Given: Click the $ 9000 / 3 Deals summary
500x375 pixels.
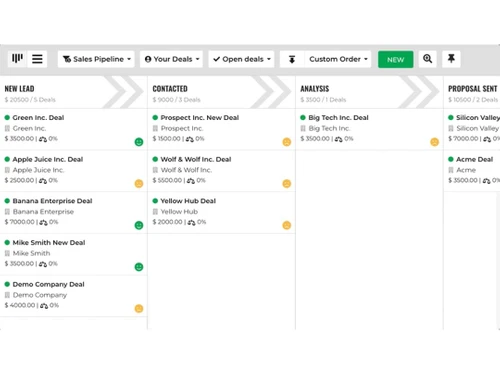Looking at the screenshot, I should [x=176, y=100].
